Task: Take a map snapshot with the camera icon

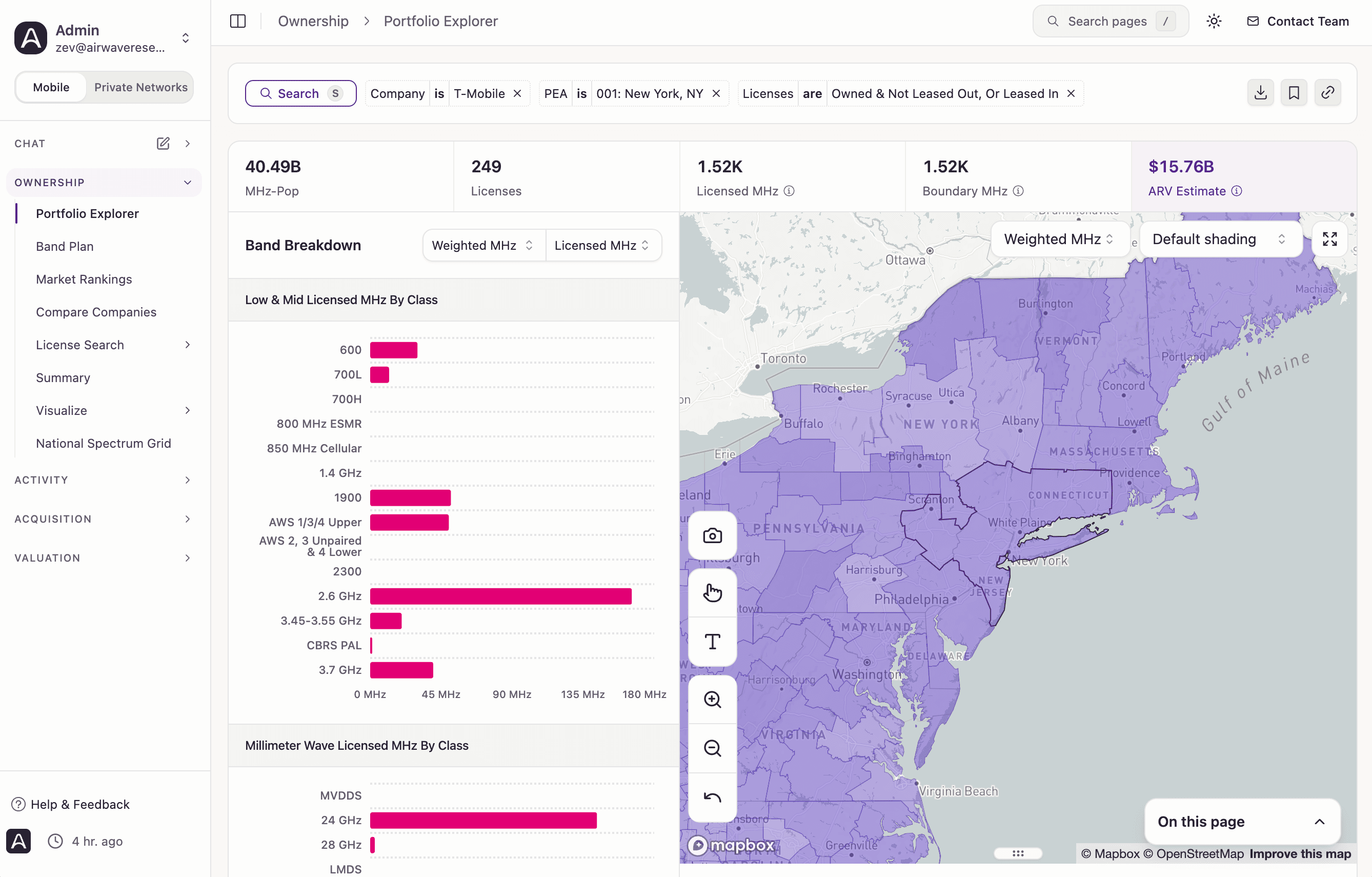Action: (712, 535)
